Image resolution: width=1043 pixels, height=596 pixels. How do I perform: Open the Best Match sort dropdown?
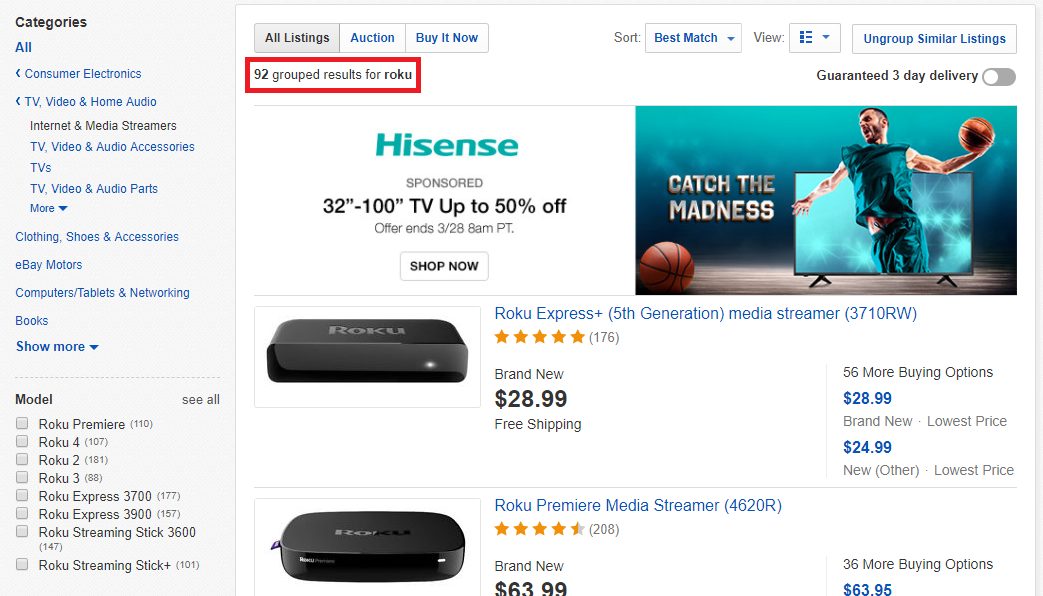click(x=694, y=38)
